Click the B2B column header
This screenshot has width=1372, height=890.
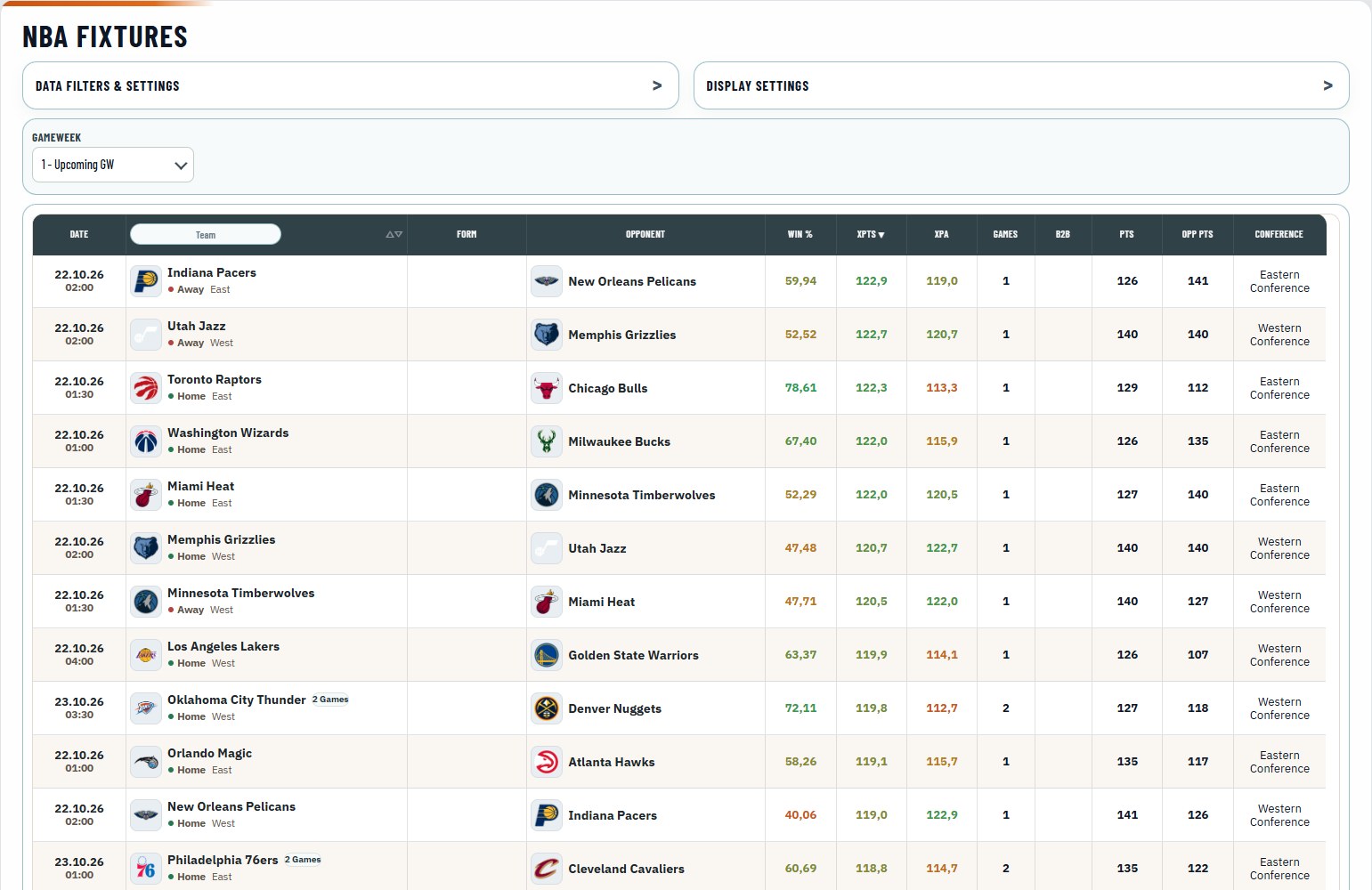(x=1063, y=235)
